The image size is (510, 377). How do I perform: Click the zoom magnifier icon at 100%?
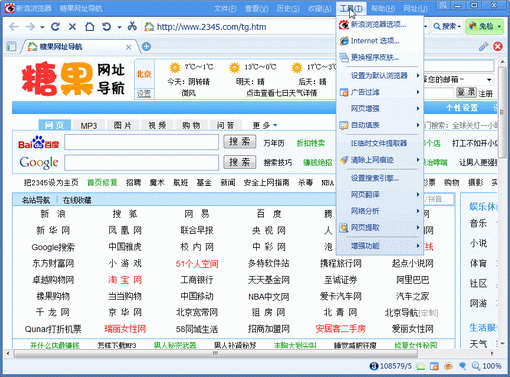(x=476, y=366)
